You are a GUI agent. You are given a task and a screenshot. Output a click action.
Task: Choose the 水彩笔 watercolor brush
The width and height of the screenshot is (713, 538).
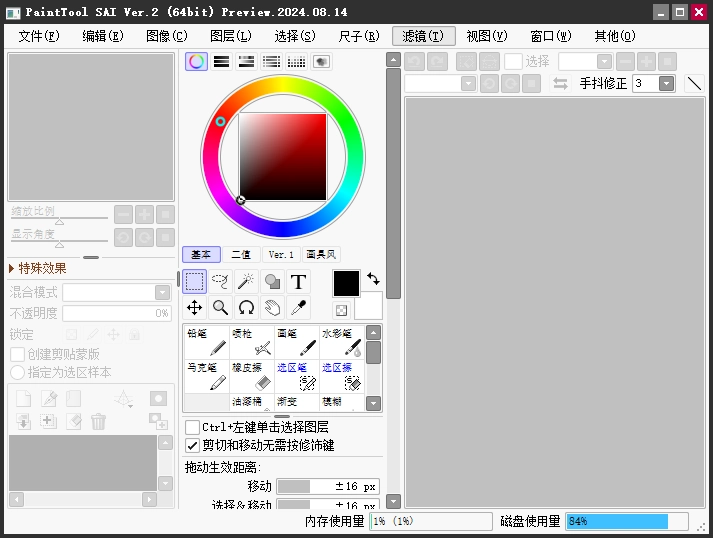click(342, 342)
